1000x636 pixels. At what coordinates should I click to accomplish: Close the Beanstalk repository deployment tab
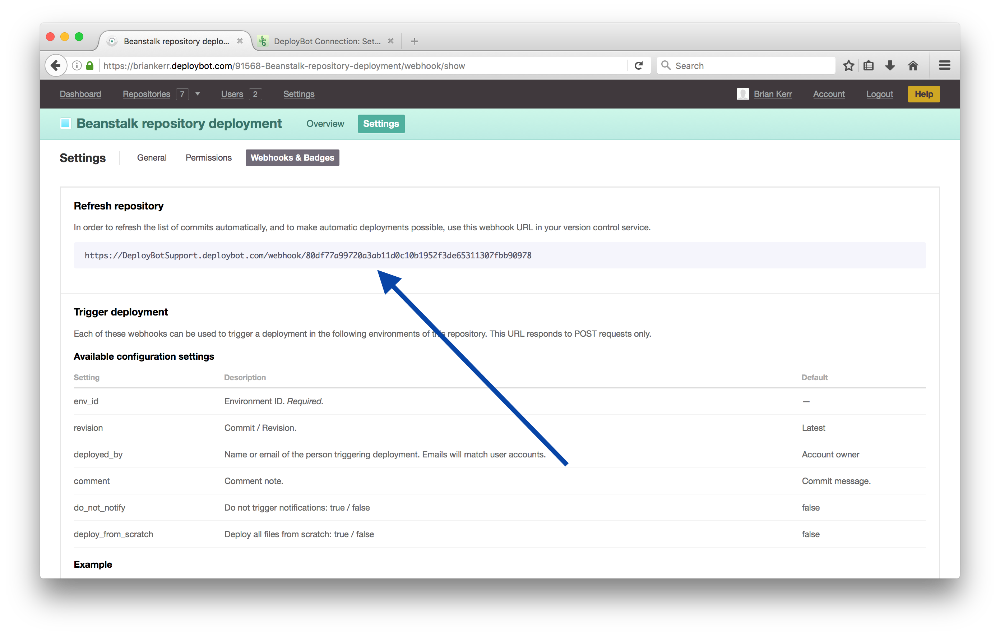tap(240, 41)
